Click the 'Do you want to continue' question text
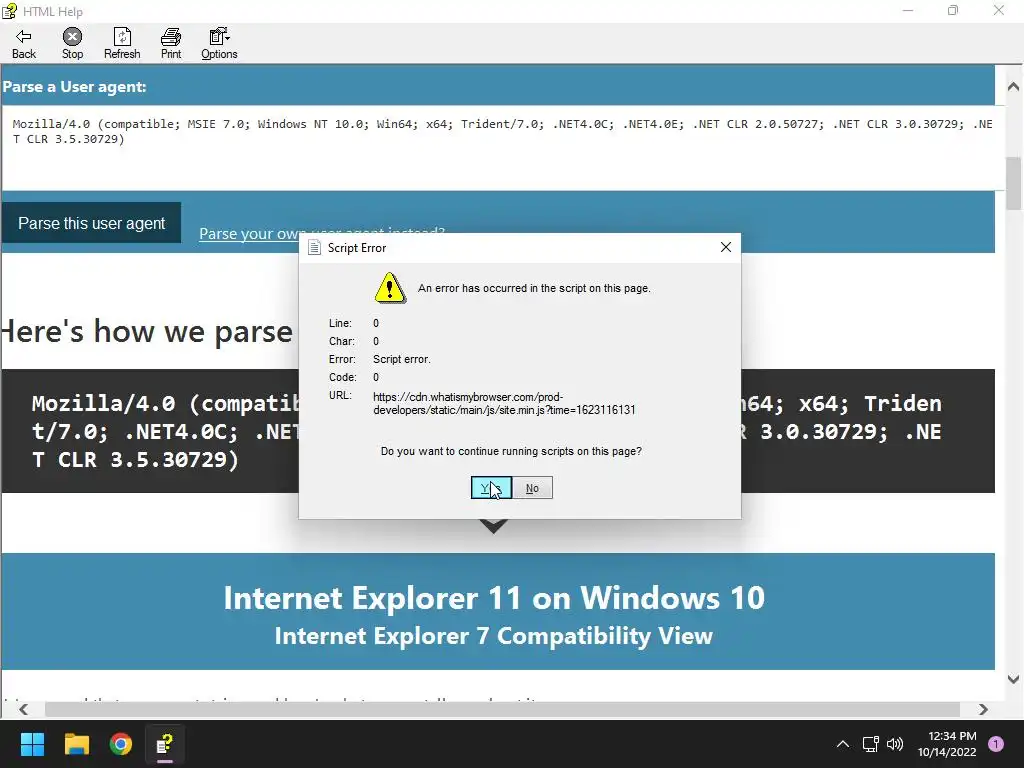This screenshot has height=768, width=1024. click(x=511, y=451)
